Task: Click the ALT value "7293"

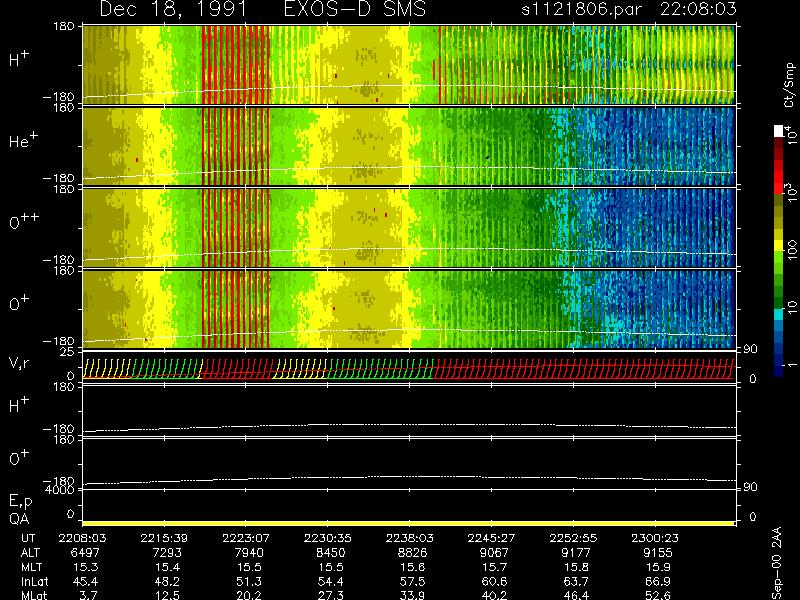Action: [x=167, y=553]
